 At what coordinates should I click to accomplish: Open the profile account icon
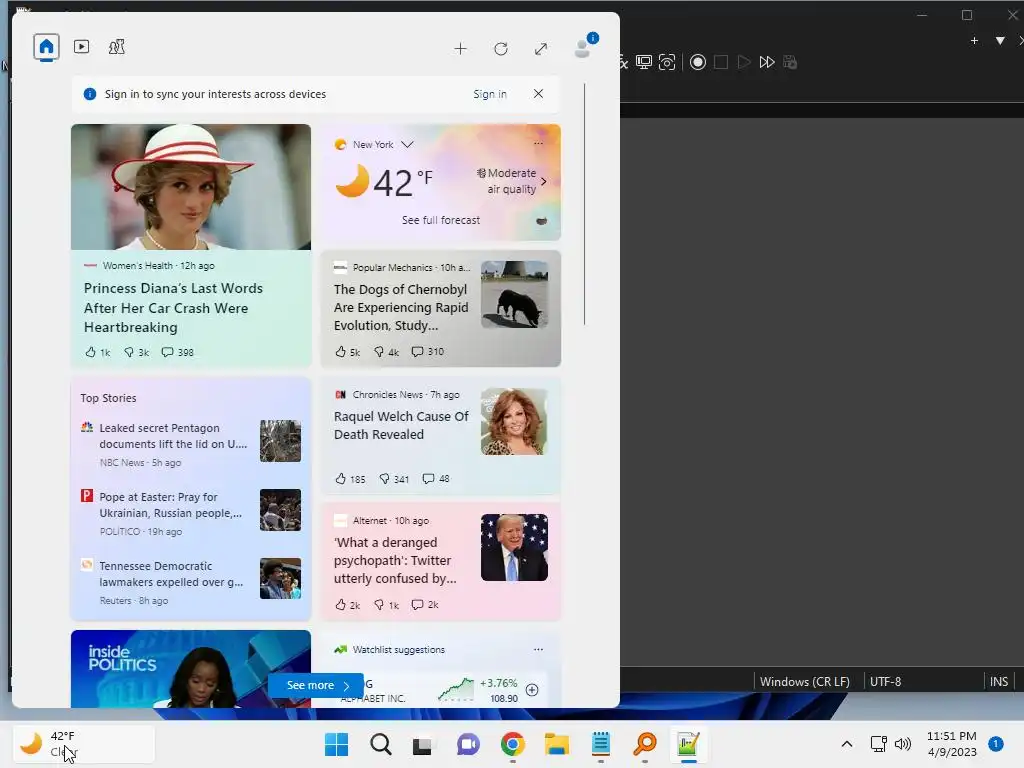tap(583, 48)
